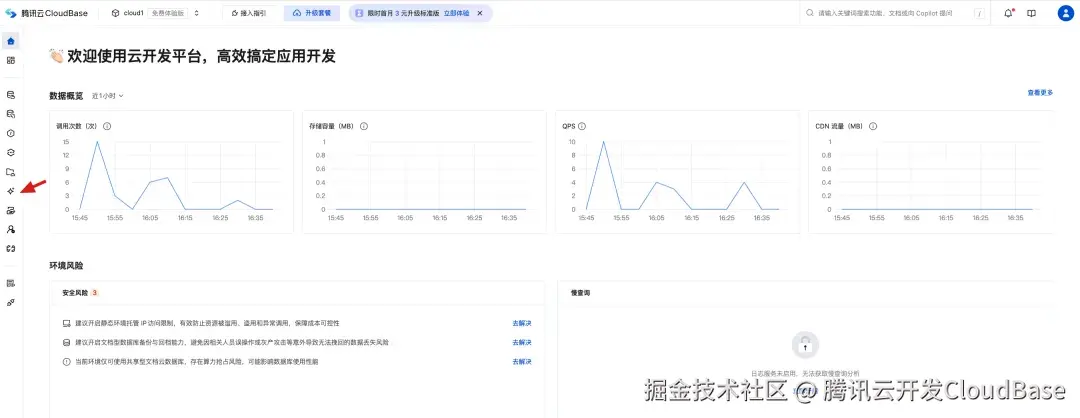The width and height of the screenshot is (1080, 418).
Task: Click the Tencent Cloud CloudBase logo
Action: 46,13
